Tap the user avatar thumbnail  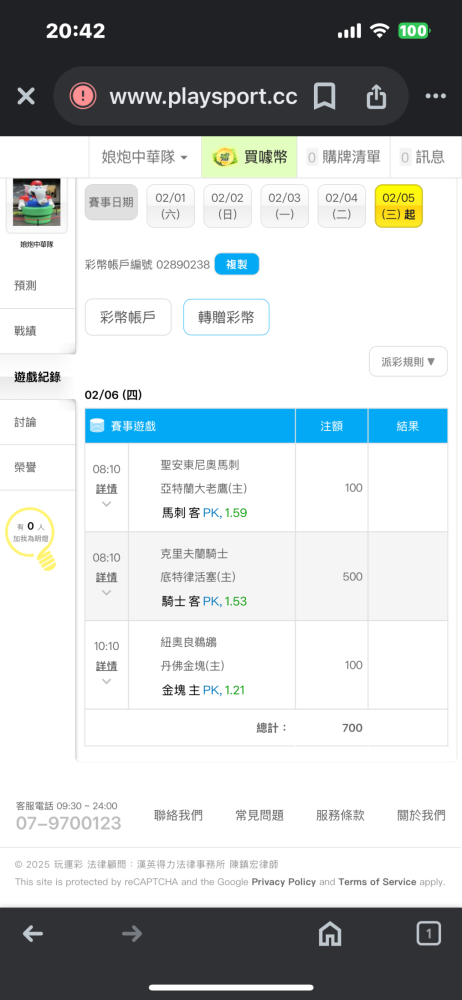click(36, 203)
